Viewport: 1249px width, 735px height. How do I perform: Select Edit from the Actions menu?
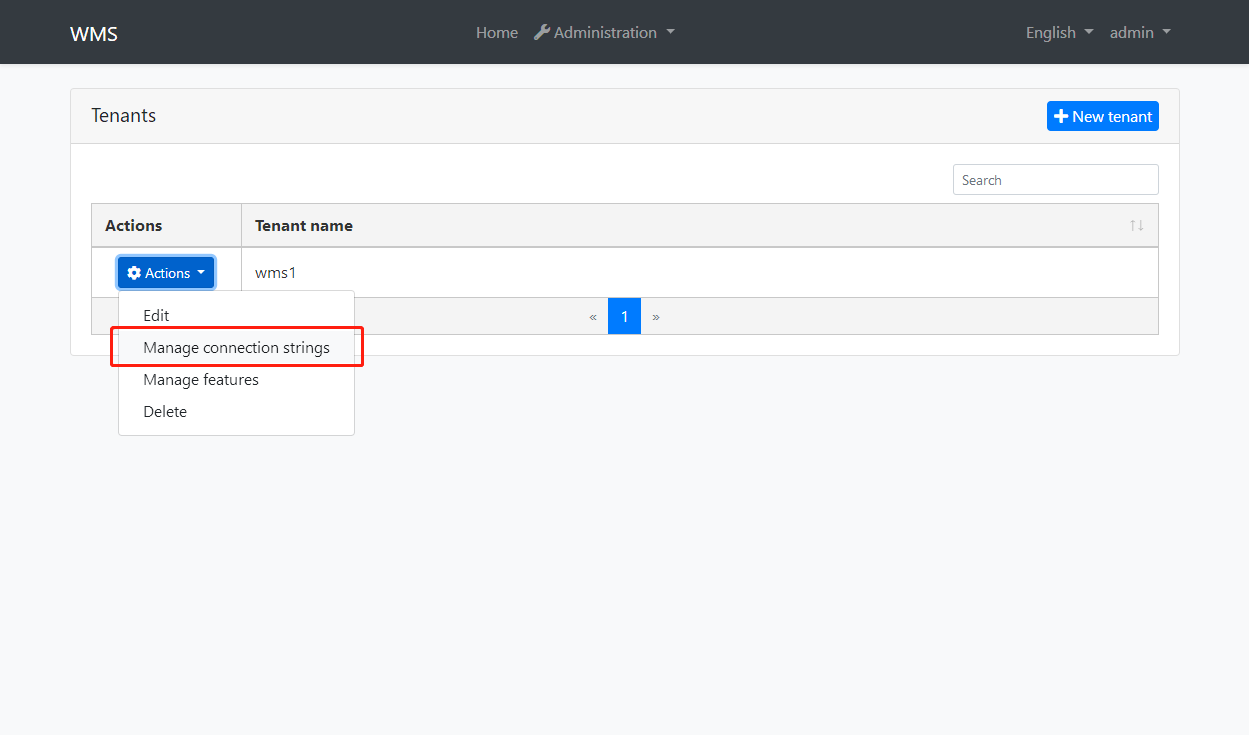(156, 315)
